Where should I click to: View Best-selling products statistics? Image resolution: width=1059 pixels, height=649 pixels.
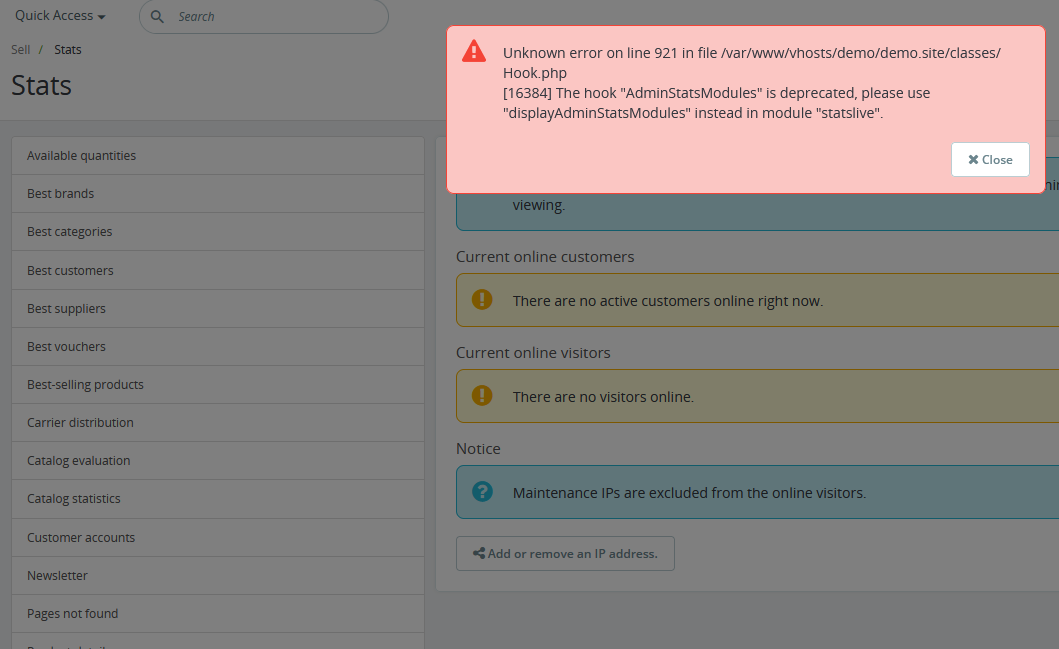point(85,384)
